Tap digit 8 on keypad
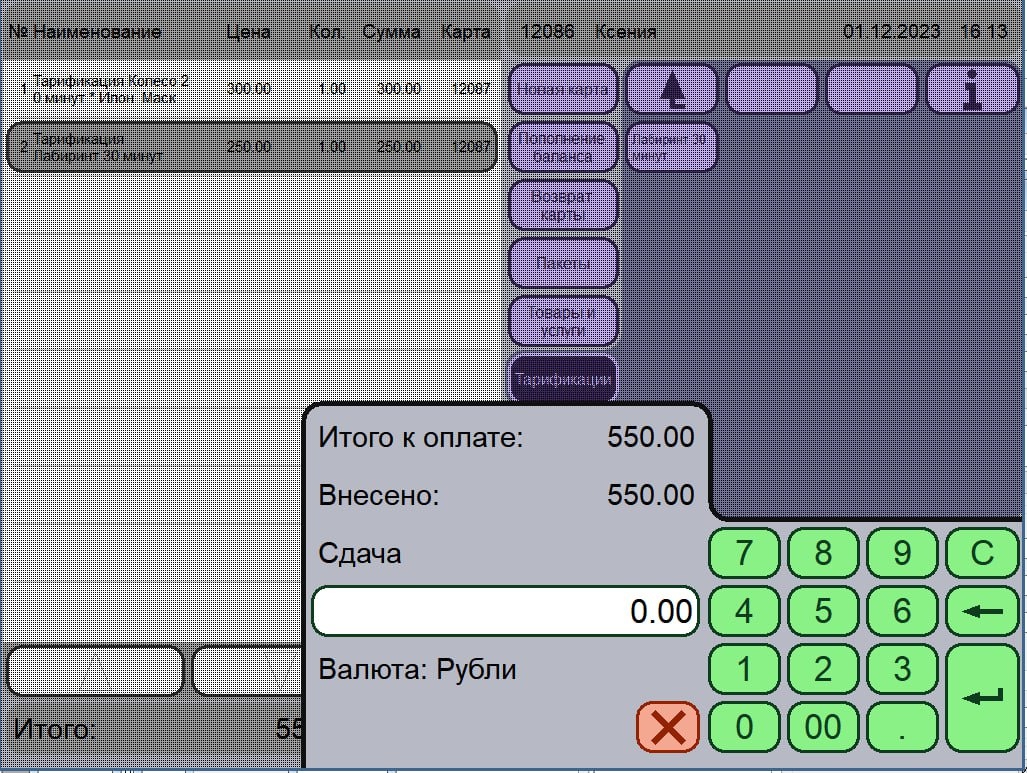The height and width of the screenshot is (773, 1027). (823, 553)
